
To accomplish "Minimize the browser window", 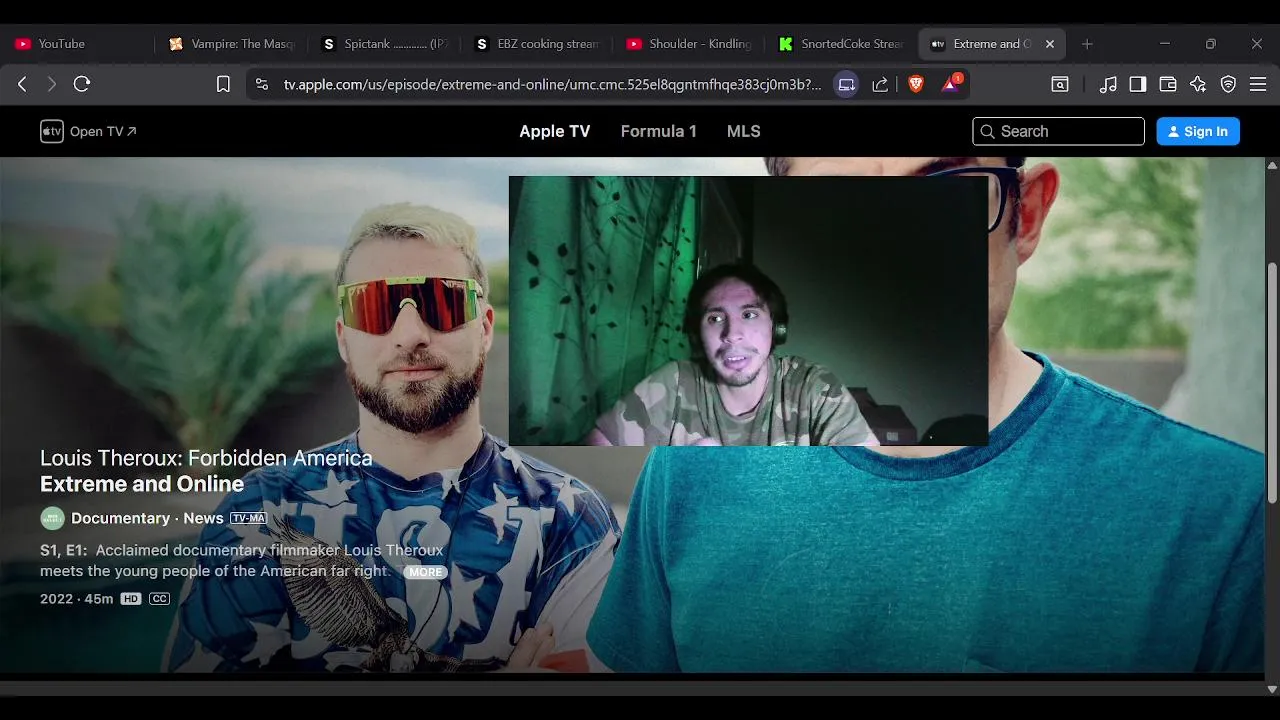I will 1164,44.
